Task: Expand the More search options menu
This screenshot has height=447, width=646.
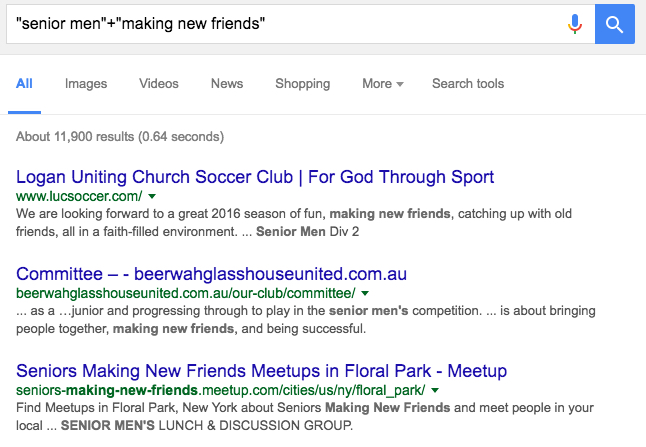Action: [383, 84]
